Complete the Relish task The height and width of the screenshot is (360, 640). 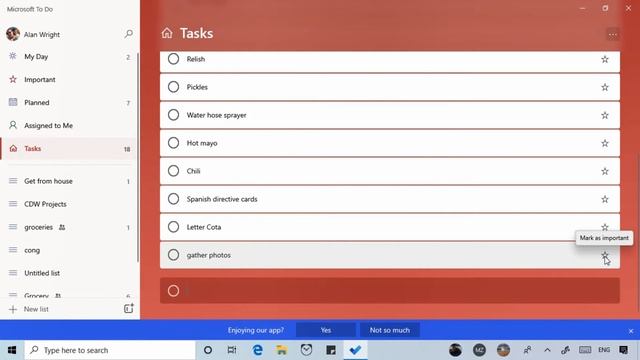(x=173, y=59)
